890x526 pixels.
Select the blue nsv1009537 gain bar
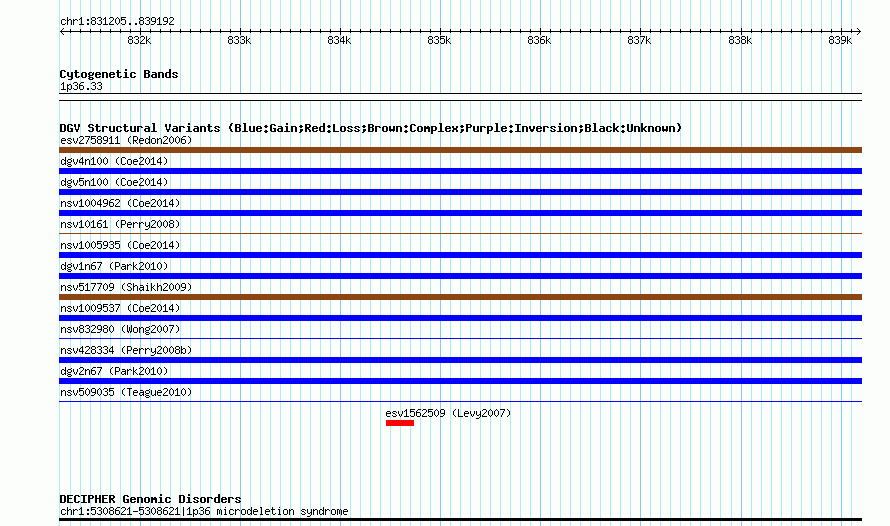tap(460, 318)
